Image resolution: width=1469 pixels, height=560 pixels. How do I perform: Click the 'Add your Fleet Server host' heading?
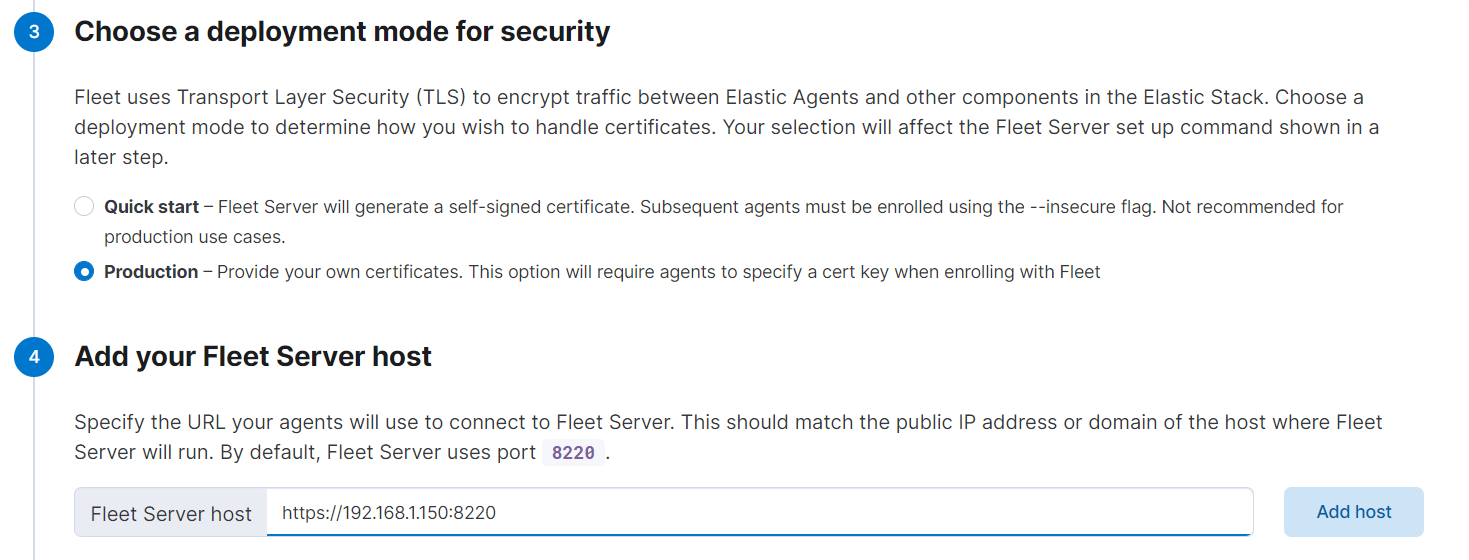253,357
